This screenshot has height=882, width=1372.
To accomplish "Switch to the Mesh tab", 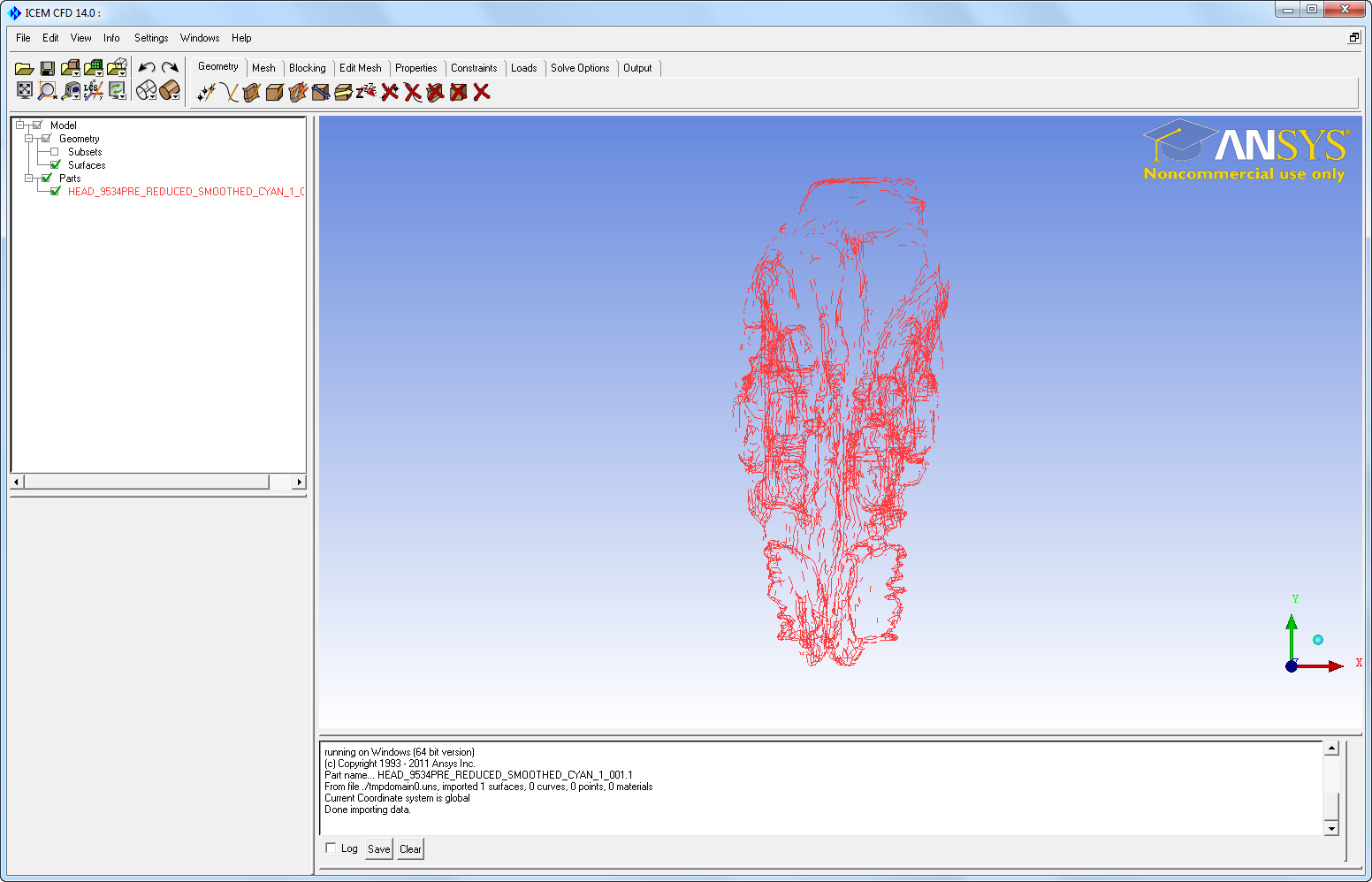I will pos(263,68).
